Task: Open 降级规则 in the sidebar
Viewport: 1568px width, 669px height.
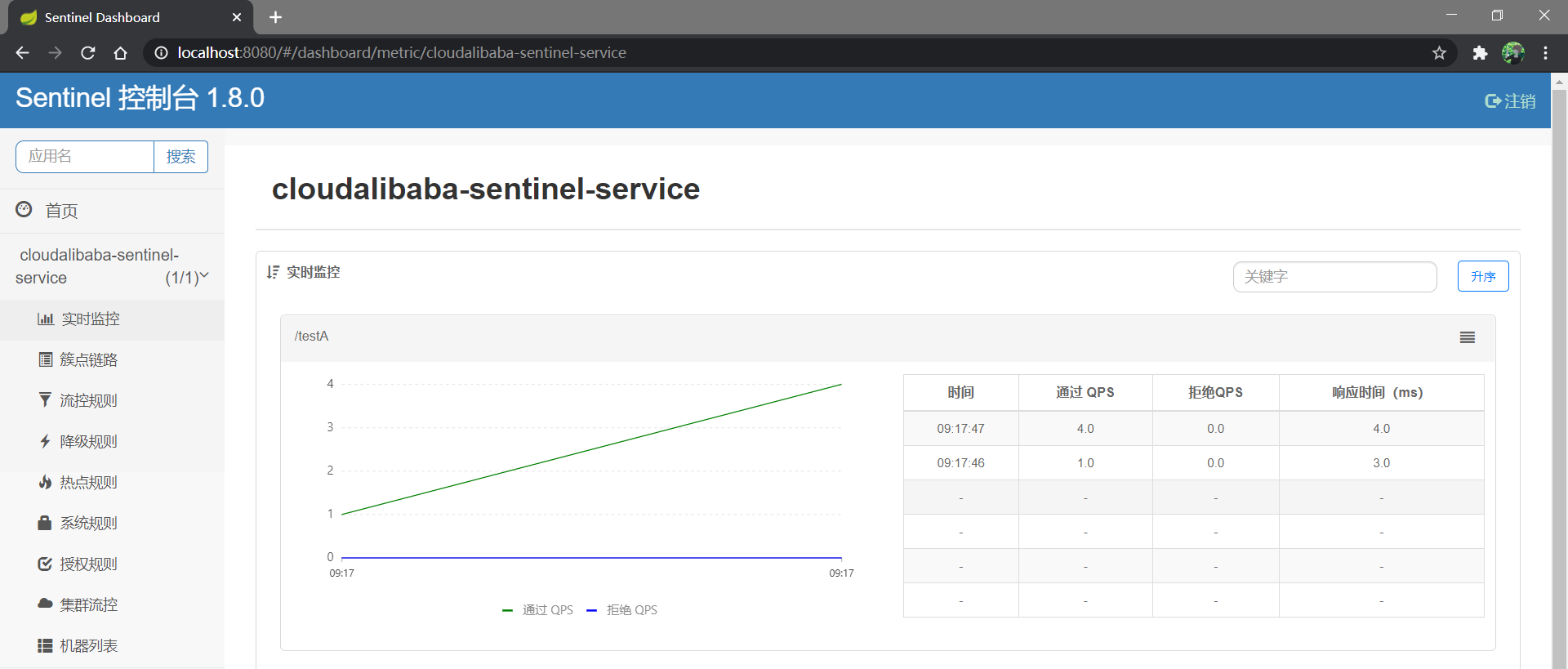Action: click(x=112, y=442)
